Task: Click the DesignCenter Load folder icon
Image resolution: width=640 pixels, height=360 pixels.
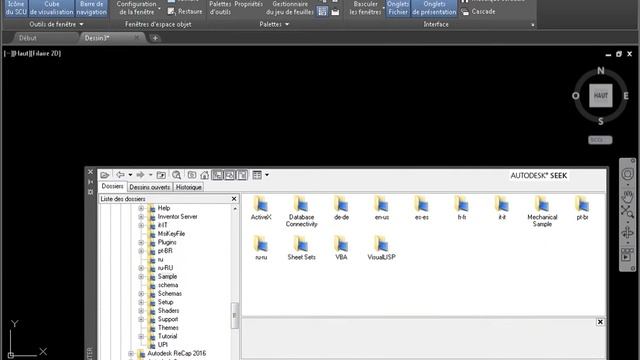Action: coord(105,175)
